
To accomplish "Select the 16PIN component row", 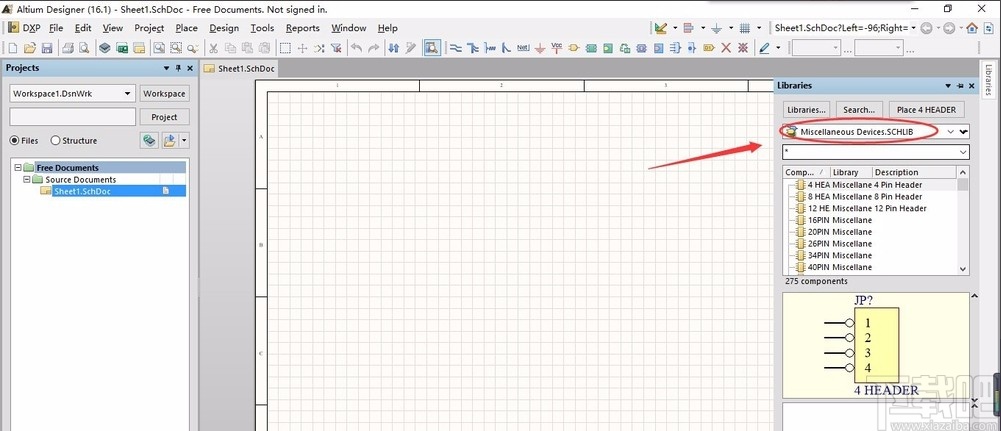I will point(871,220).
